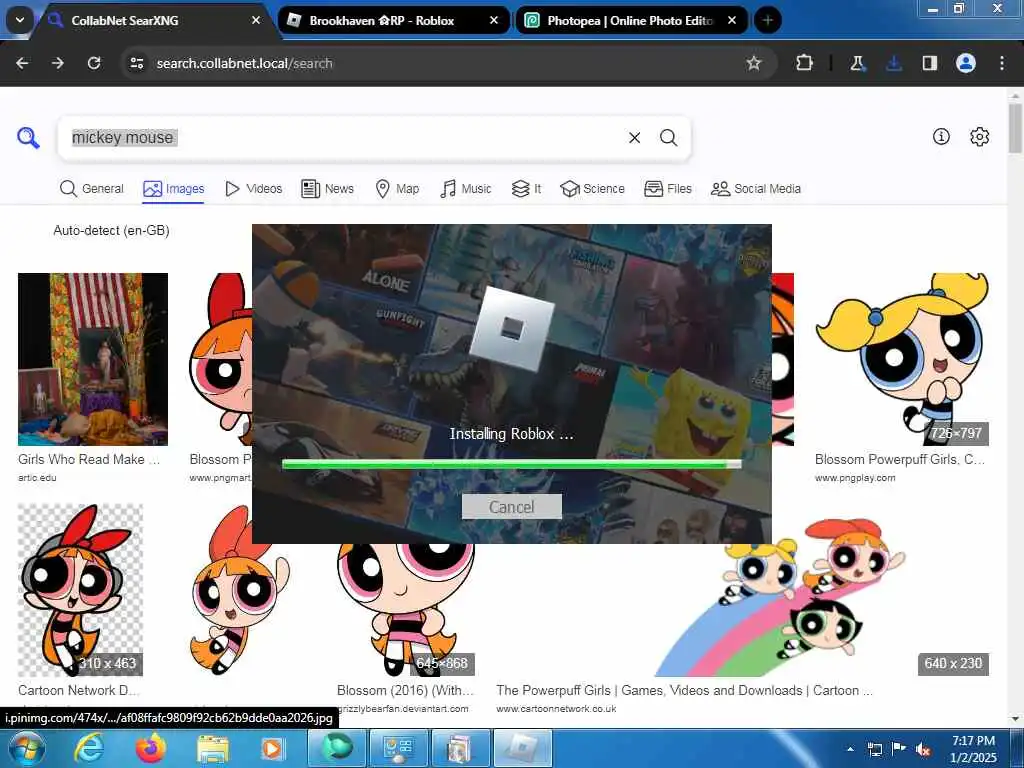Viewport: 1024px width, 768px height.
Task: Show hidden system tray icons arrow
Action: click(850, 749)
